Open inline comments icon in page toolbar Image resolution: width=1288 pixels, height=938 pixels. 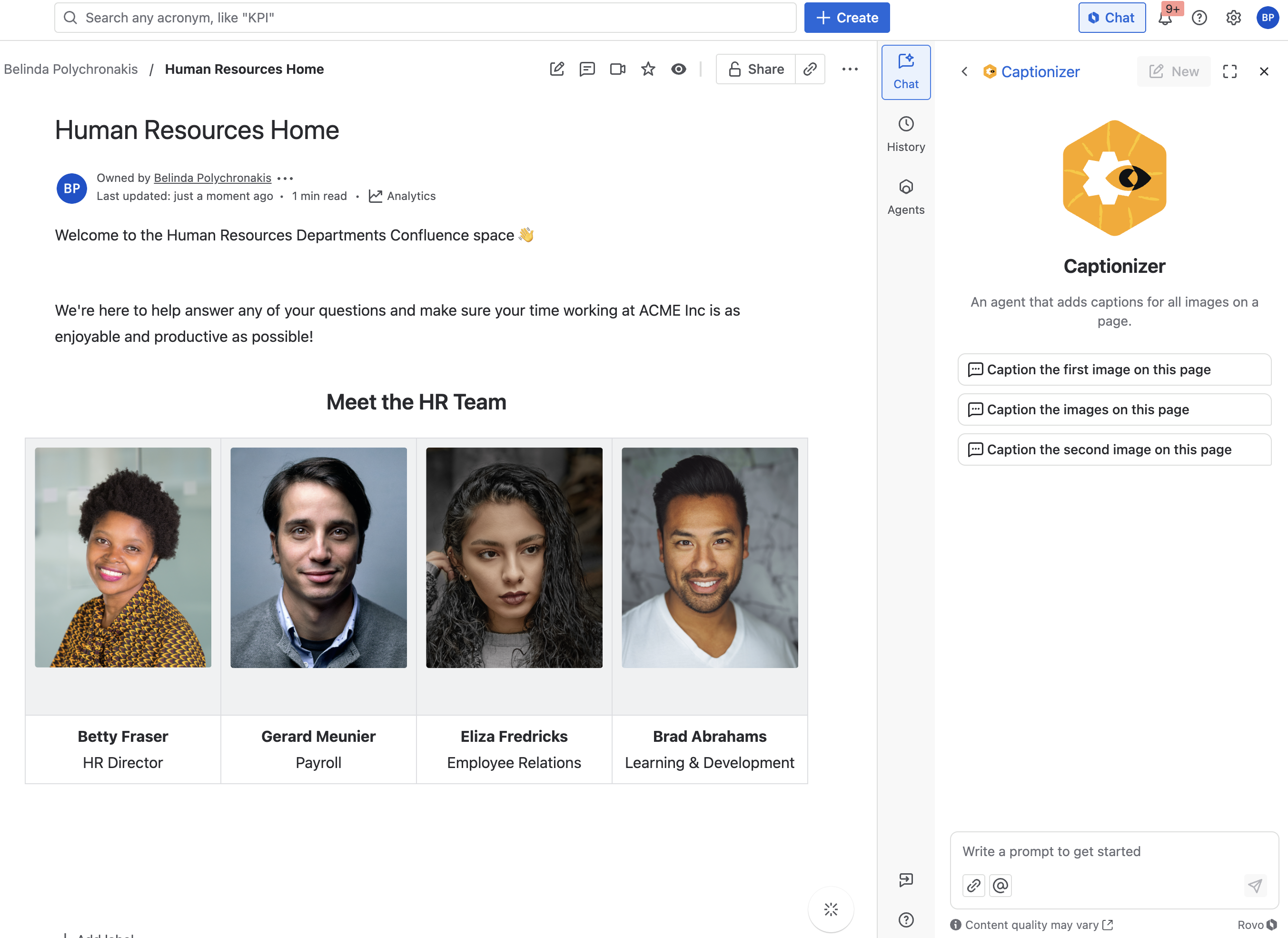586,70
